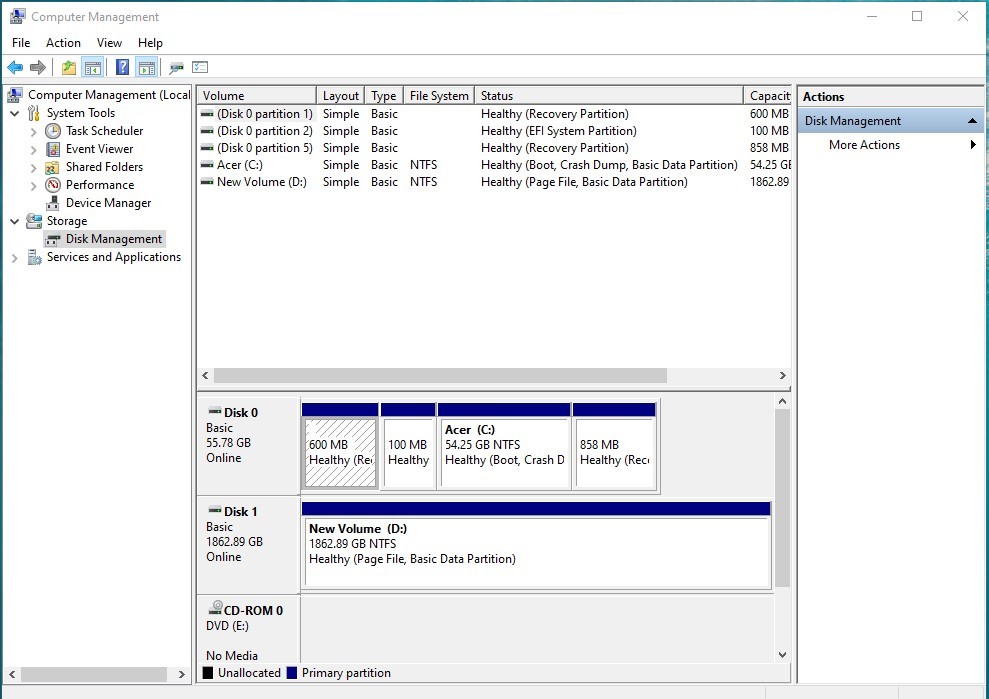The image size is (989, 699).
Task: Click the blue Help question mark icon
Action: [122, 67]
